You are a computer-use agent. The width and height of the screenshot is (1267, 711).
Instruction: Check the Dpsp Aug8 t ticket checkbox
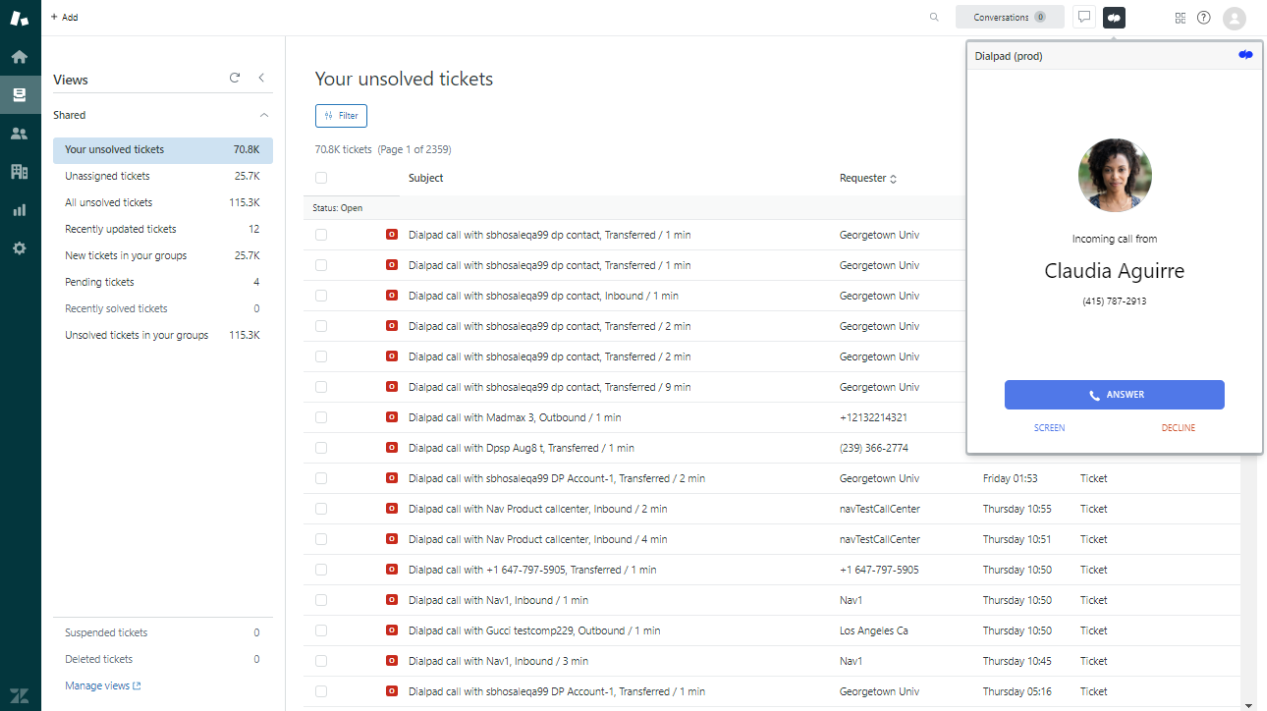click(321, 448)
